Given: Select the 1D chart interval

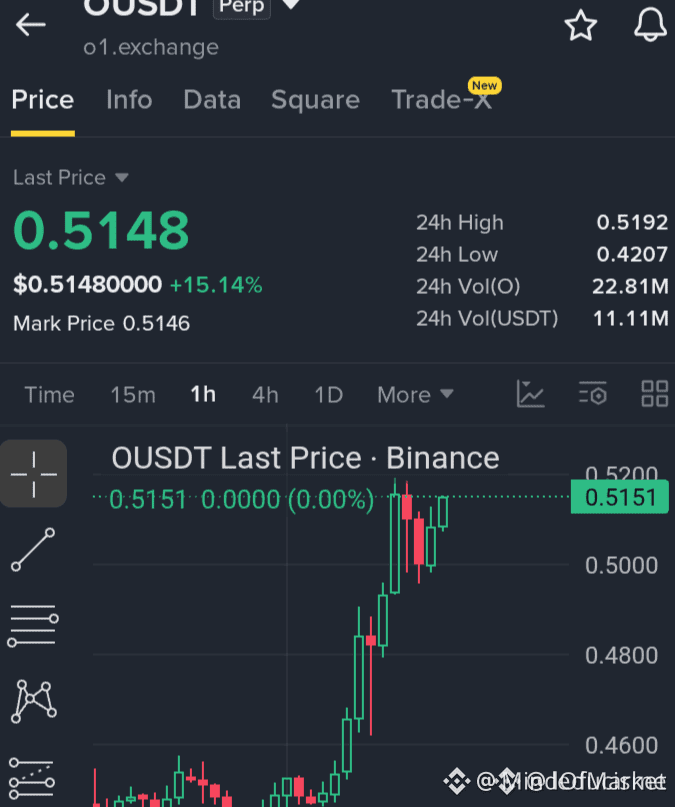Looking at the screenshot, I should point(329,395).
